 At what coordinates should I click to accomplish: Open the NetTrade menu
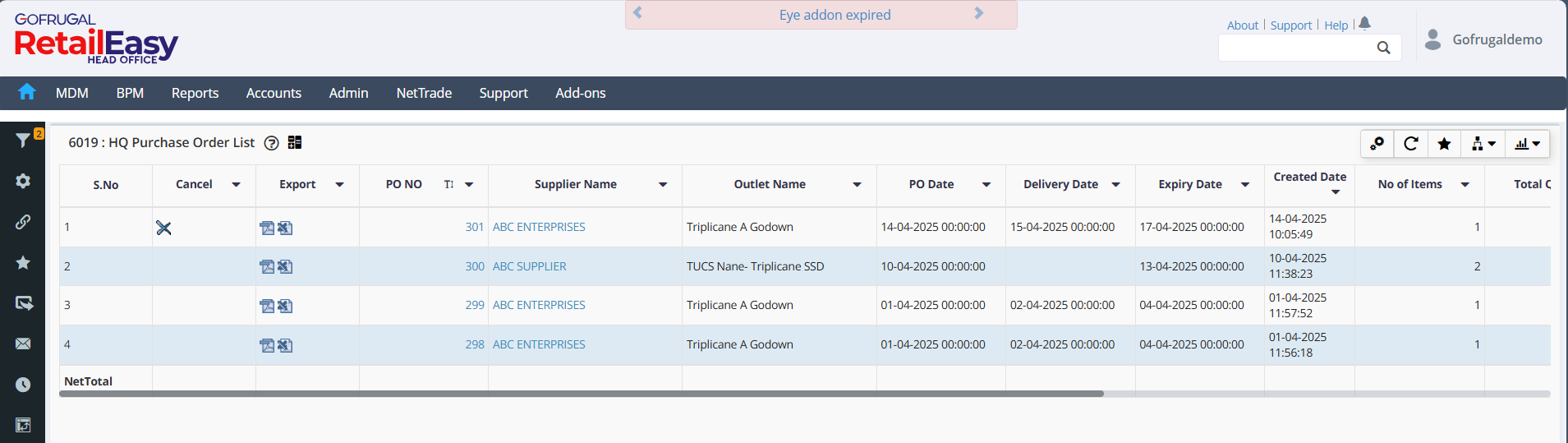click(424, 93)
